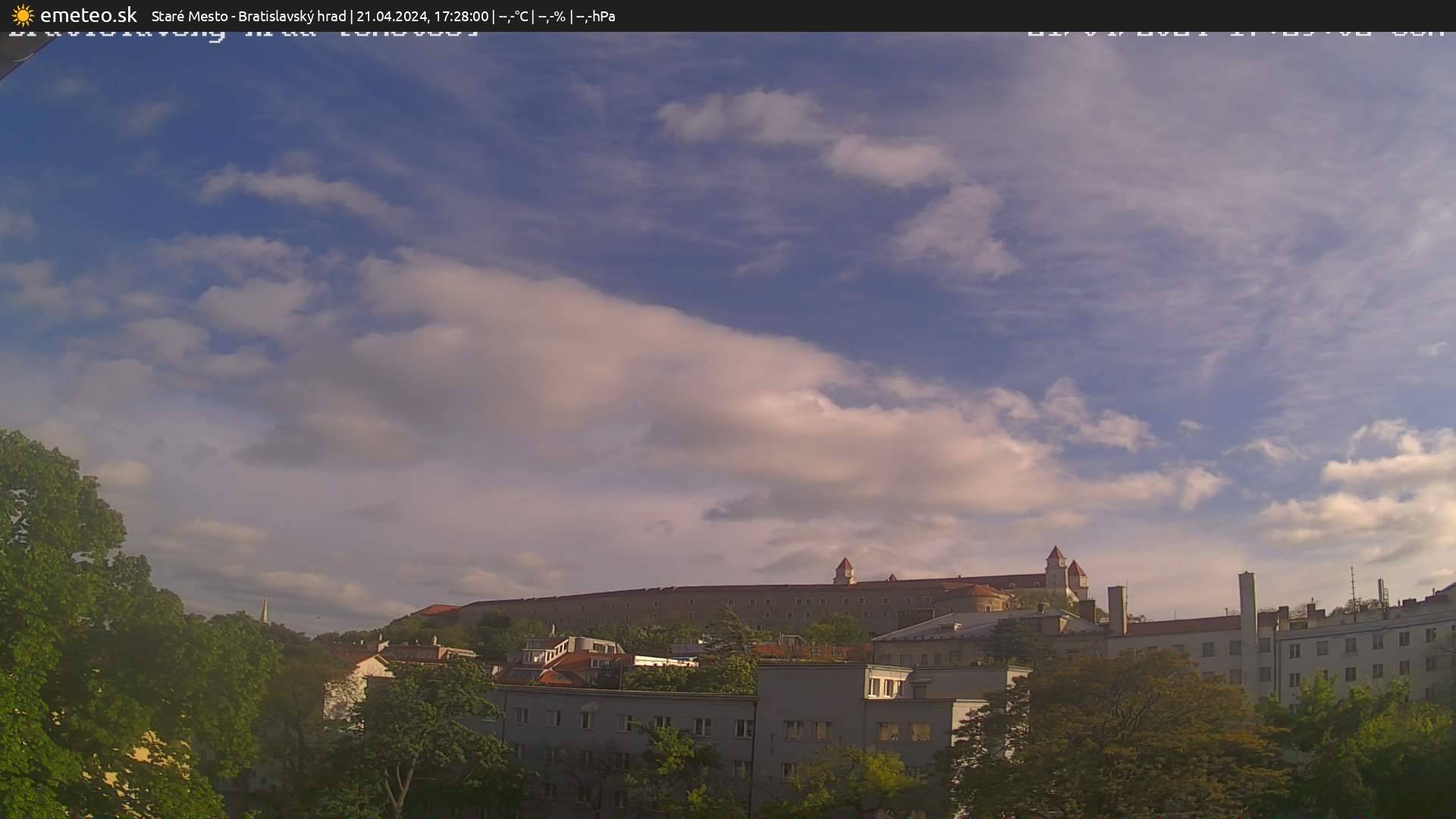The image size is (1456, 819).
Task: Click the temperature °C reading in header
Action: point(513,16)
